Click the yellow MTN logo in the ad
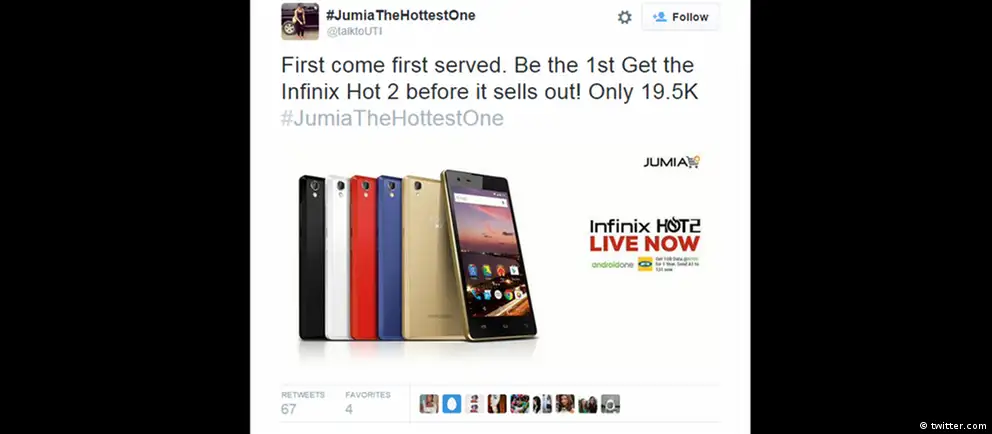Viewport: 992px width, 434px height. coord(645,264)
